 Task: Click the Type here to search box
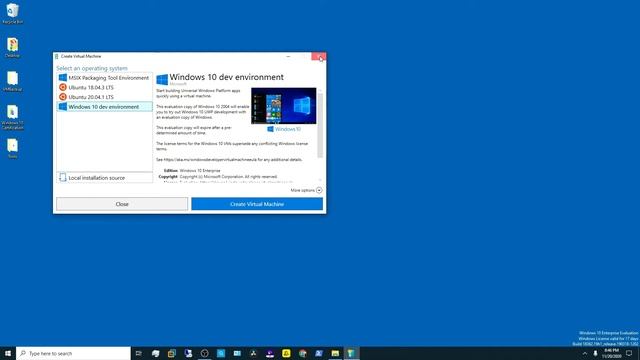click(73, 353)
